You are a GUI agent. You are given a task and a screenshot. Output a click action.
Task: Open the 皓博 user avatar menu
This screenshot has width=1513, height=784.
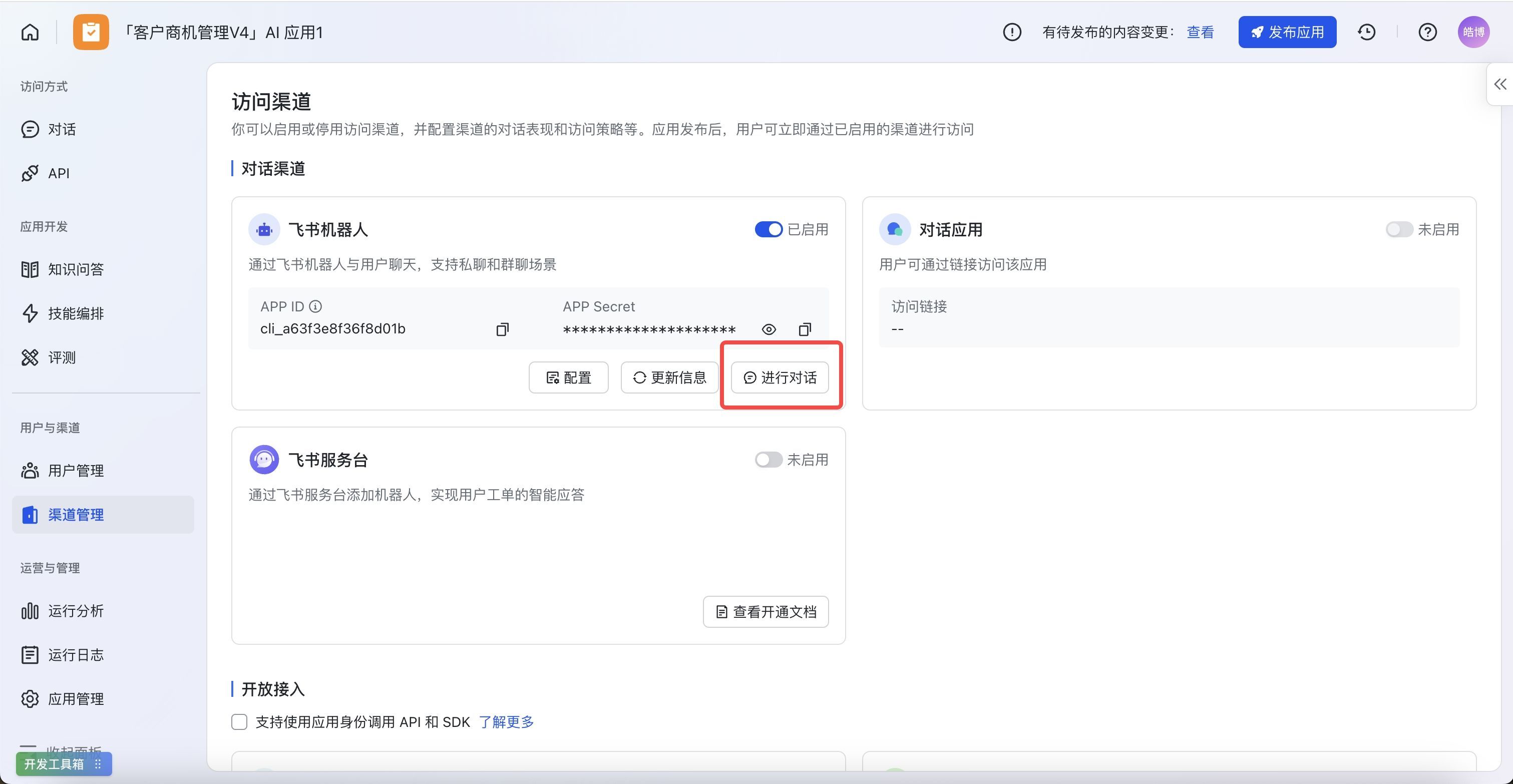[1473, 32]
